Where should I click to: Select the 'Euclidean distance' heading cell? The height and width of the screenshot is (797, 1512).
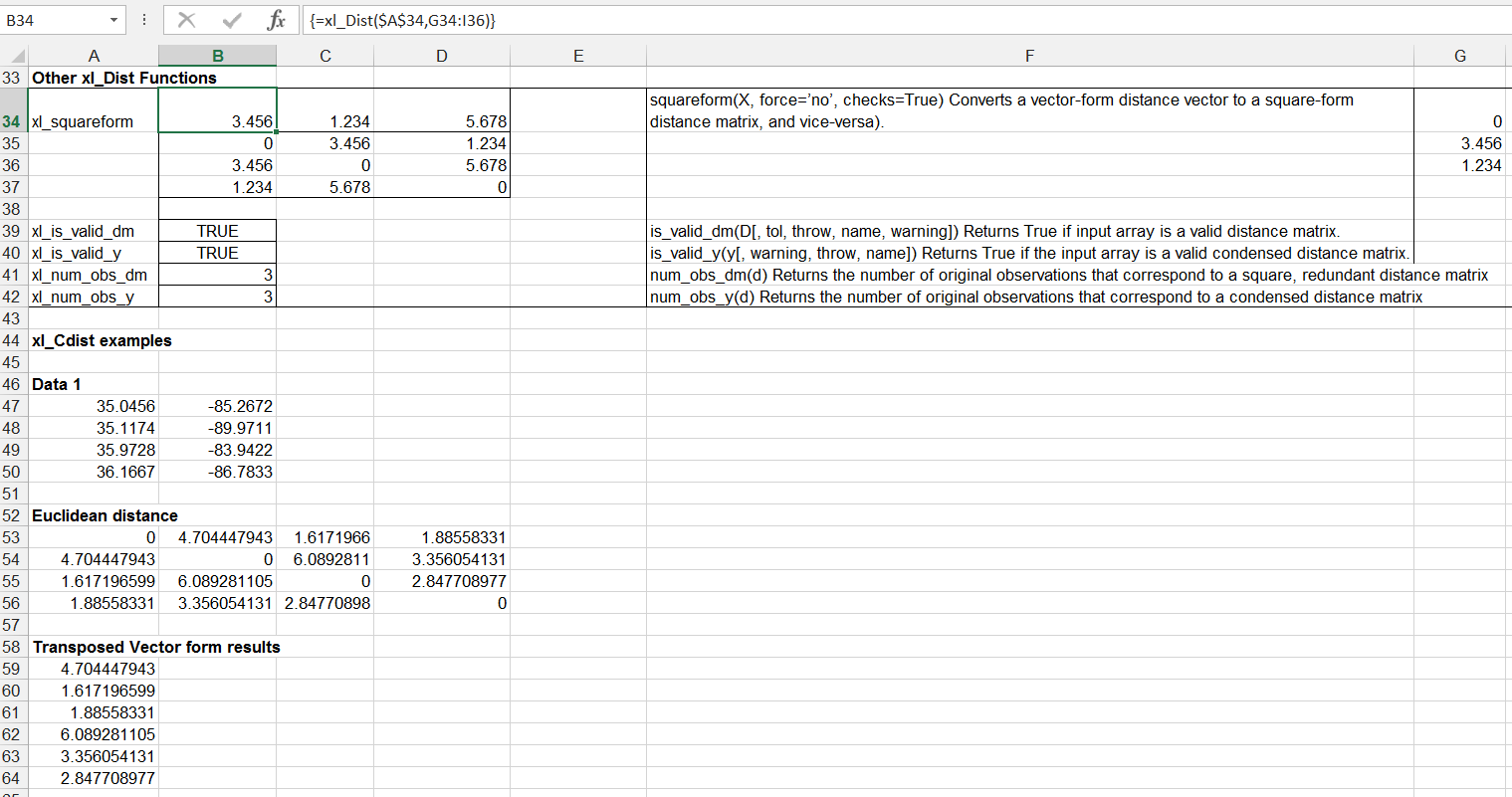coord(94,515)
